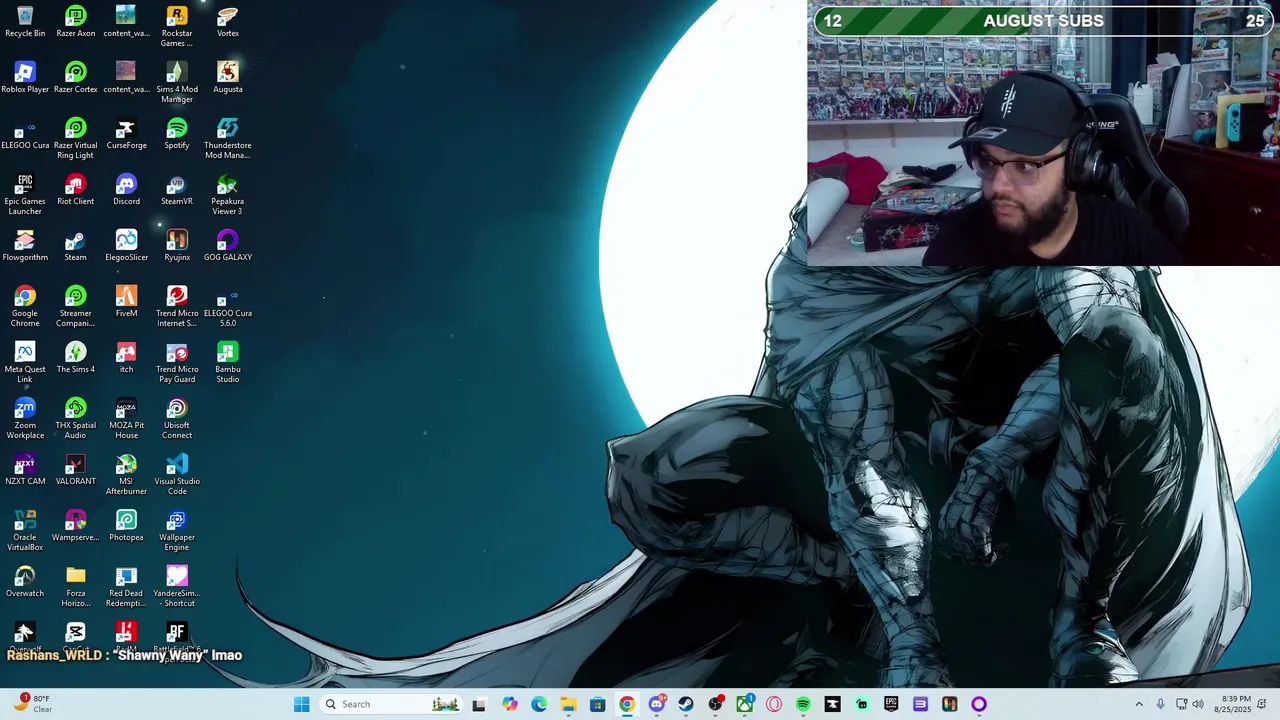Open ELEGOO Cura 5.6.0 desktop icon
Image resolution: width=1280 pixels, height=720 pixels.
point(228,306)
